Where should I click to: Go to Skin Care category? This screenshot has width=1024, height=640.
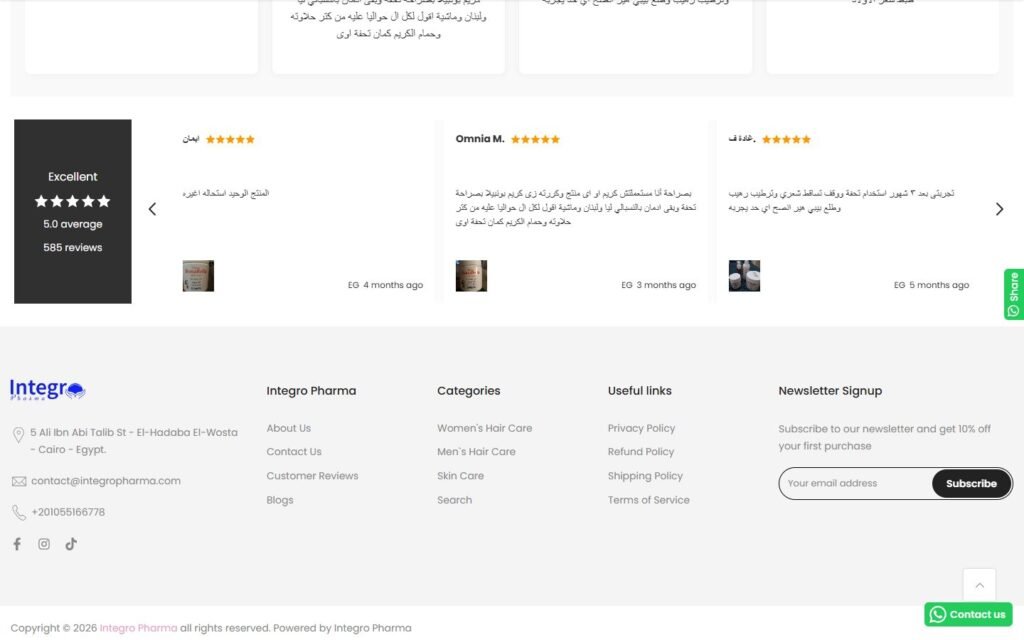[x=460, y=476]
